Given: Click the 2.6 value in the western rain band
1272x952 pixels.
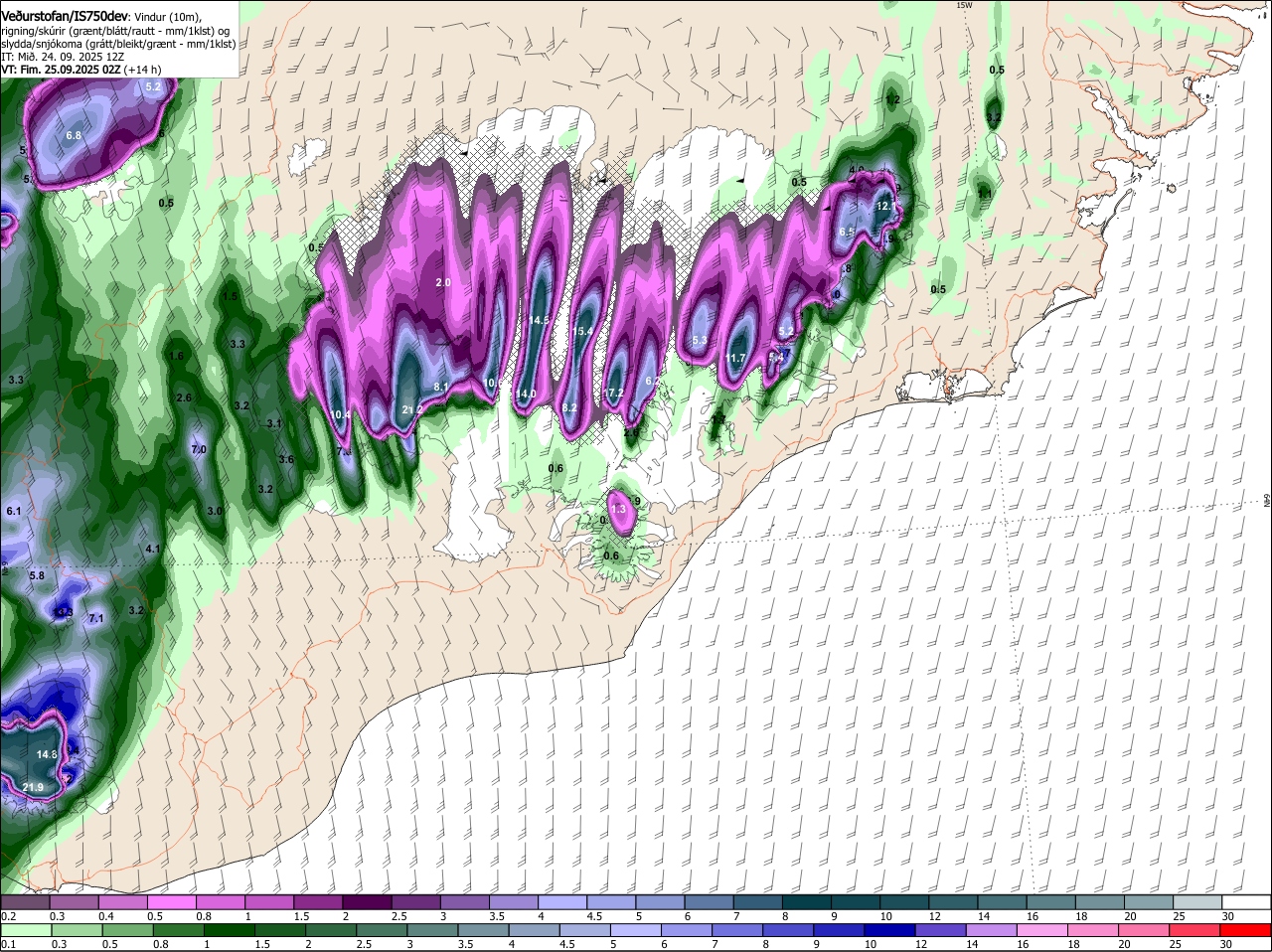Looking at the screenshot, I should coord(184,397).
